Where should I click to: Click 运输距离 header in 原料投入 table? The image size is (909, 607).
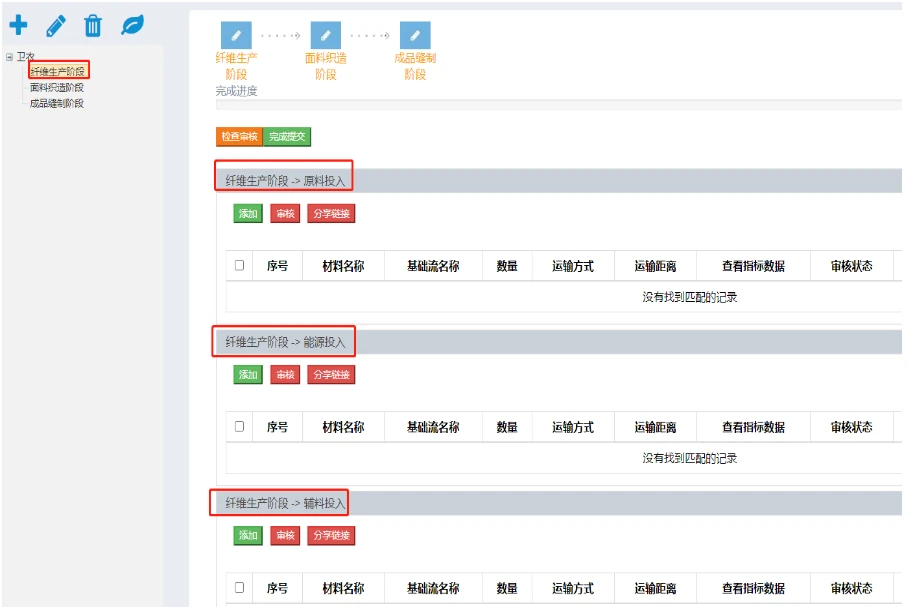(655, 266)
